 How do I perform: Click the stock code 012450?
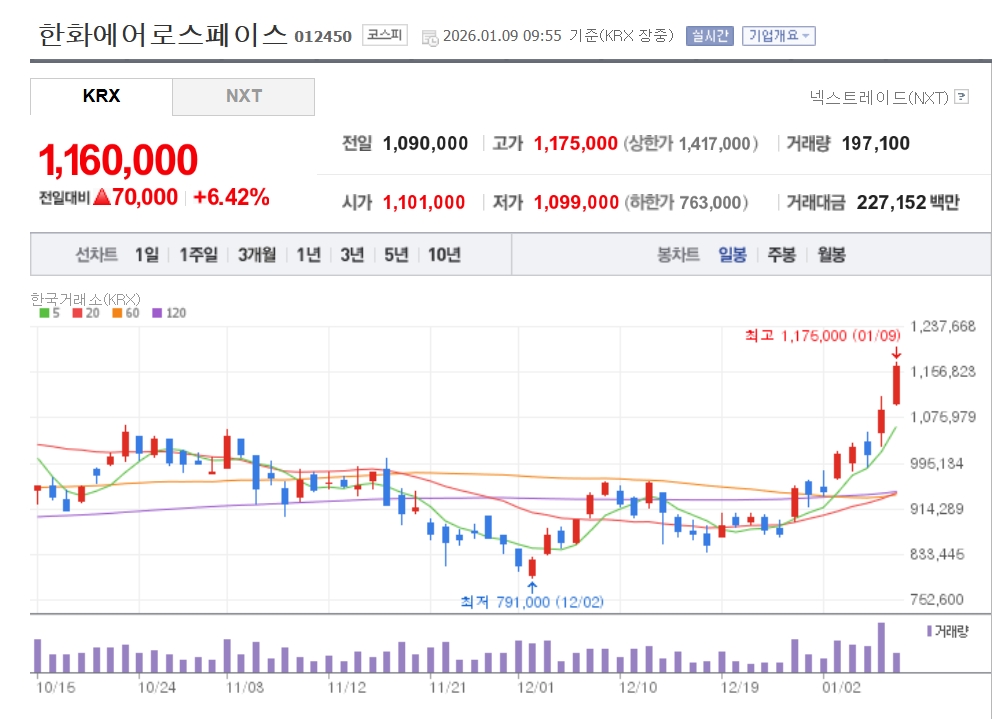323,37
